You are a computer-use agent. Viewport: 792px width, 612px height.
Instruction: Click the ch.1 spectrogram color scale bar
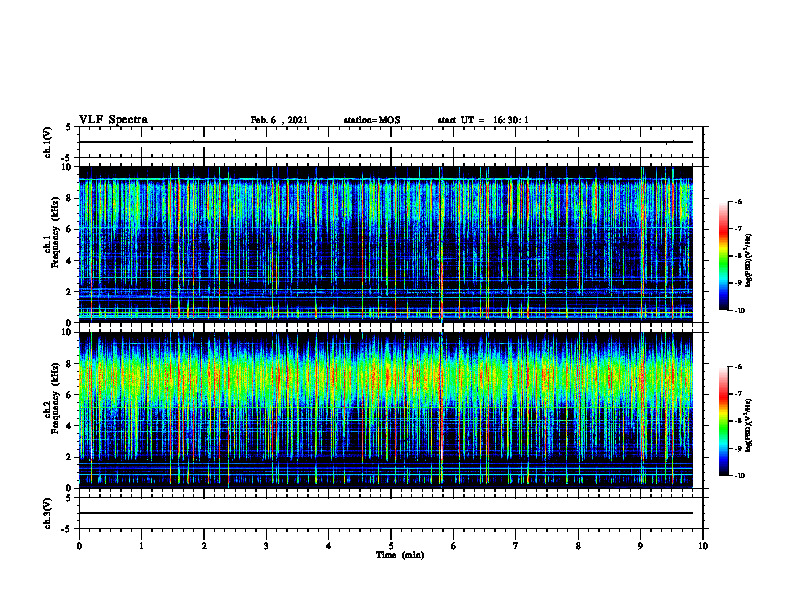[724, 256]
